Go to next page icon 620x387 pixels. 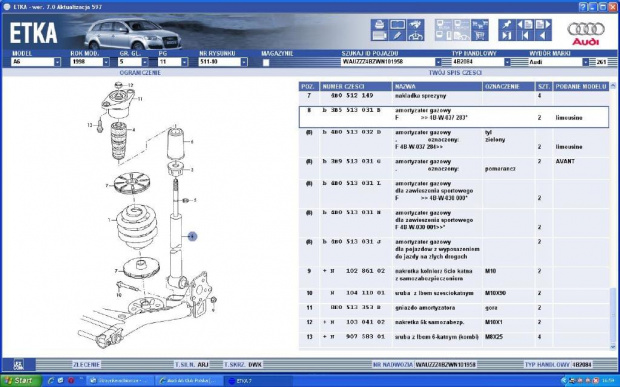click(543, 25)
